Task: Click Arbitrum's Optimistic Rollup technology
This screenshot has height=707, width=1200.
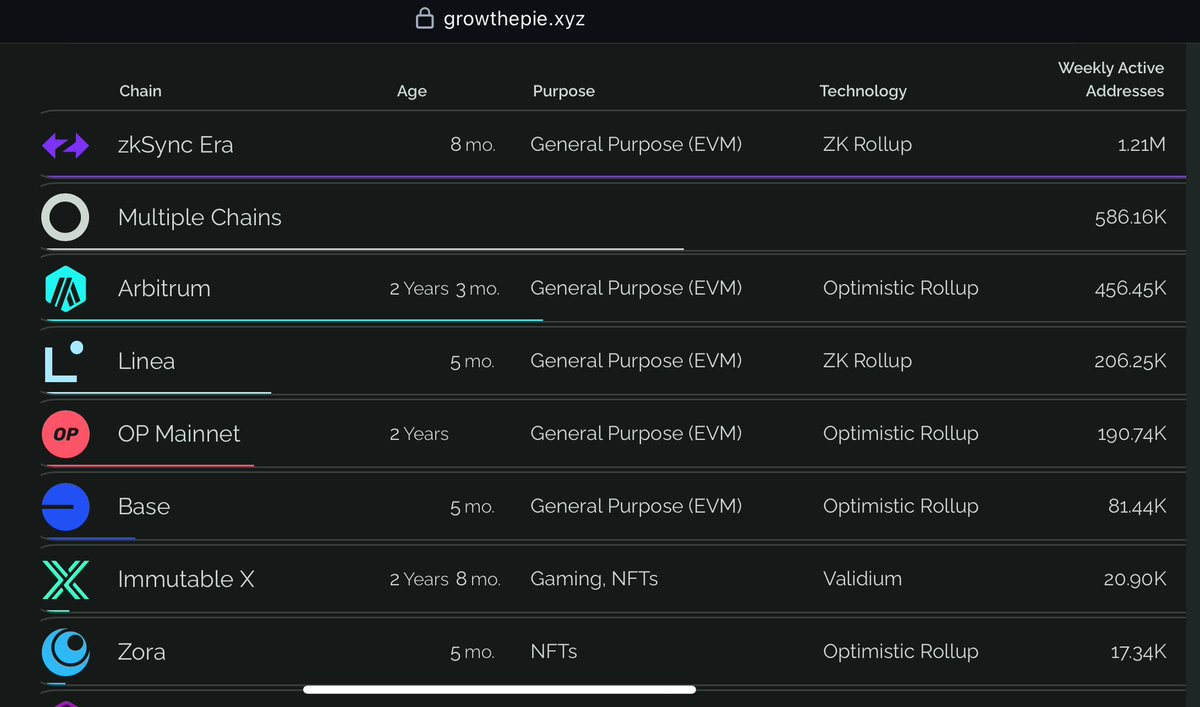Action: 900,289
